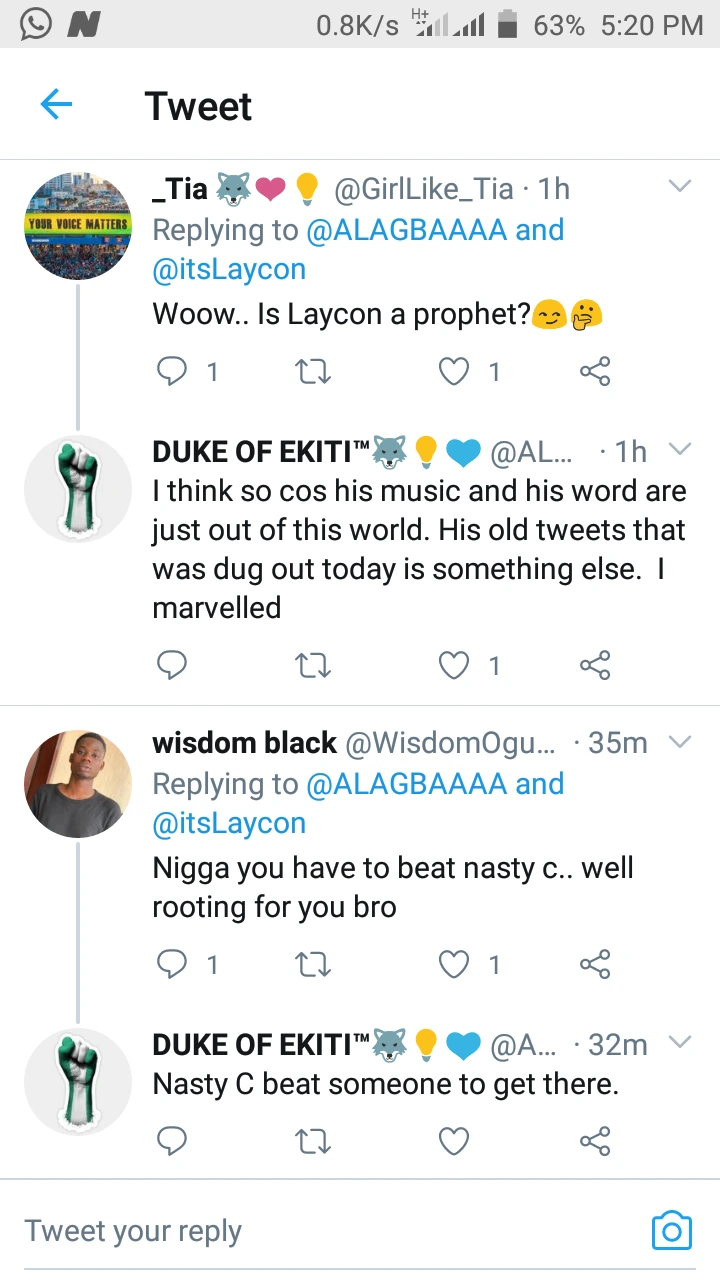720x1280 pixels.
Task: Reply to _Tia's prophet tweet
Action: click(x=173, y=372)
